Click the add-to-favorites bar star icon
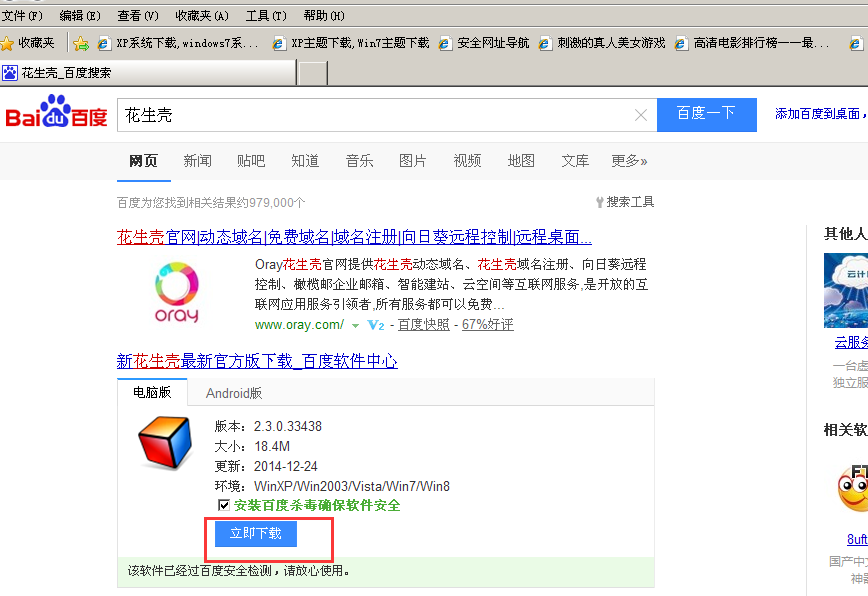Image resolution: width=868 pixels, height=596 pixels. point(81,43)
